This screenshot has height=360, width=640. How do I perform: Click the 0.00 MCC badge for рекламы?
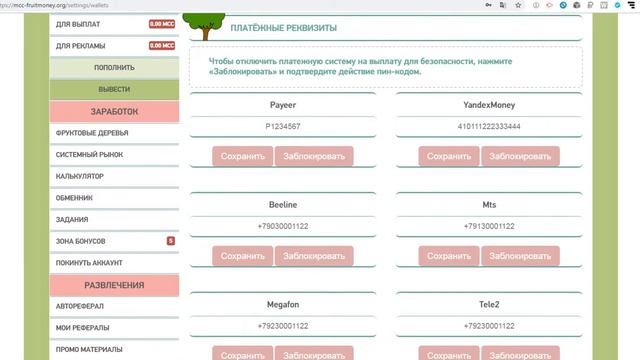pos(162,45)
